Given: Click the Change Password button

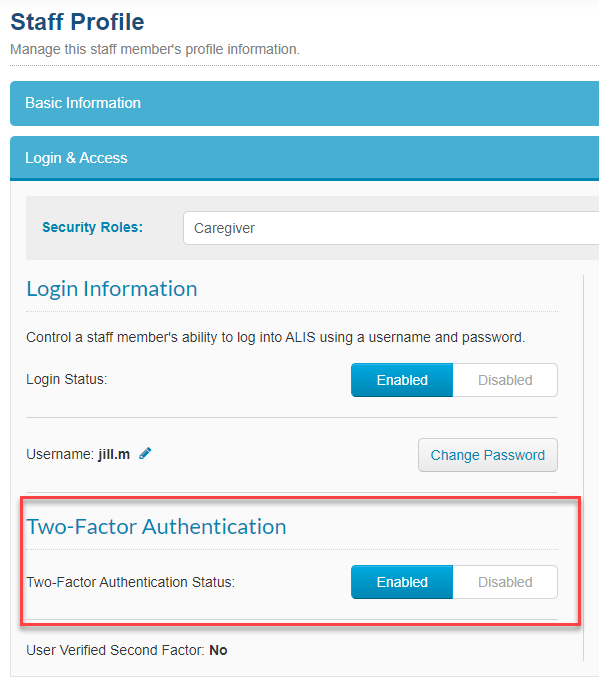Looking at the screenshot, I should pos(488,455).
